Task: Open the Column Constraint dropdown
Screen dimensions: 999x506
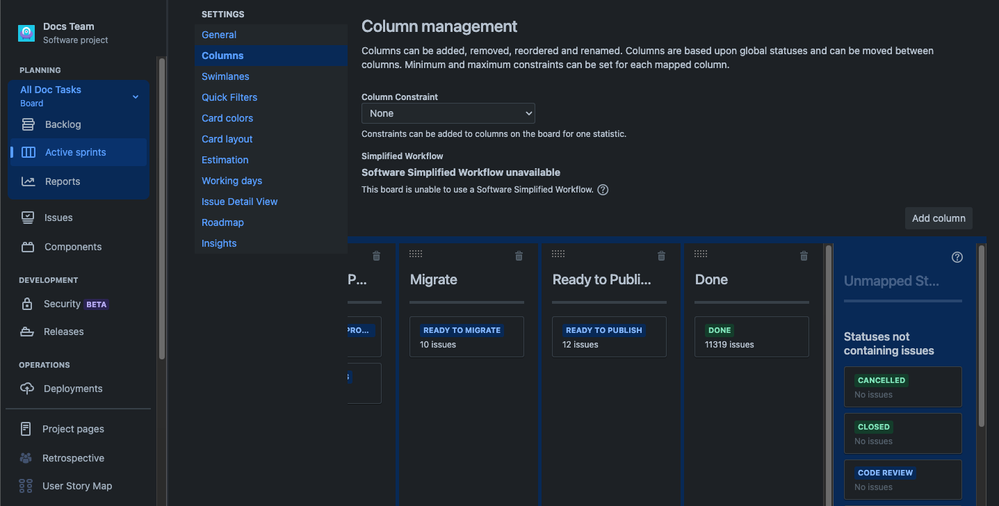Action: (448, 114)
